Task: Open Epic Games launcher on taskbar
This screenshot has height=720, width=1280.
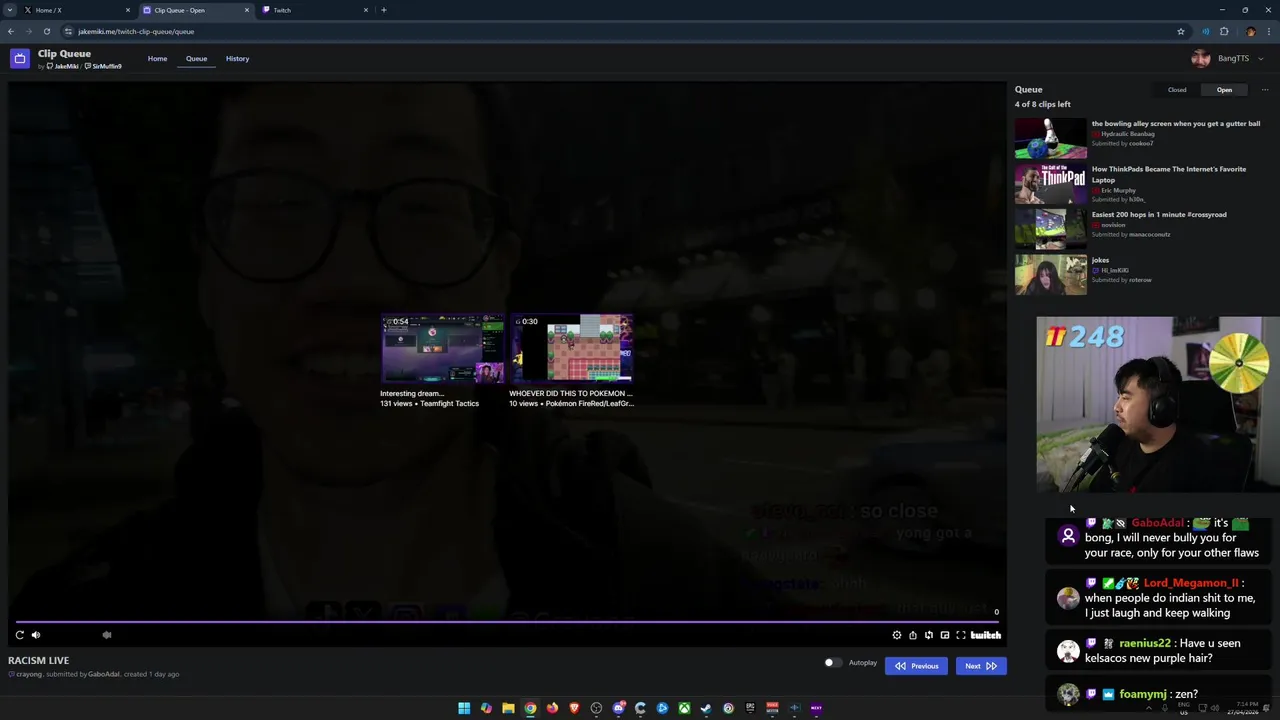Action: pos(750,708)
